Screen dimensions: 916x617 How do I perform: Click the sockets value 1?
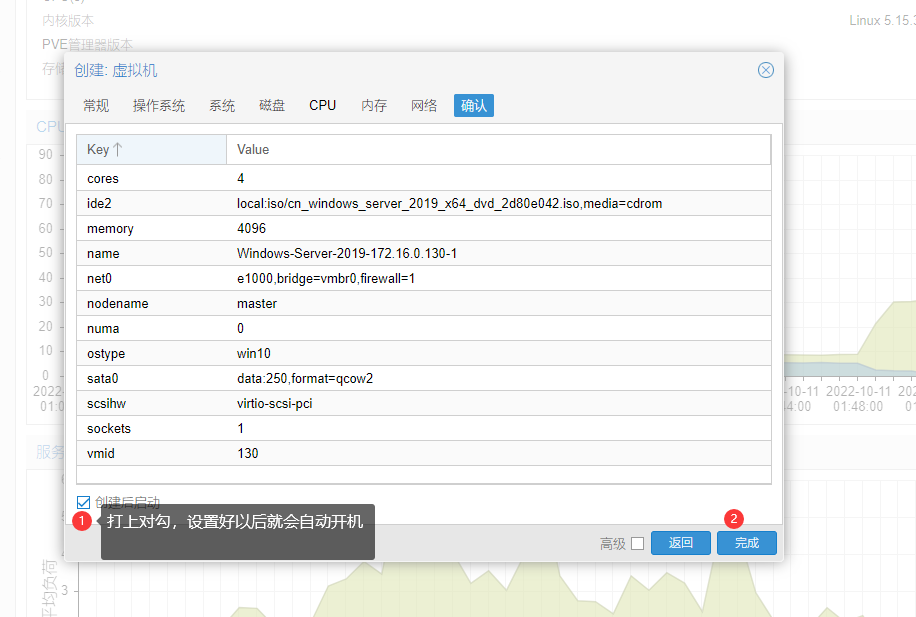240,428
